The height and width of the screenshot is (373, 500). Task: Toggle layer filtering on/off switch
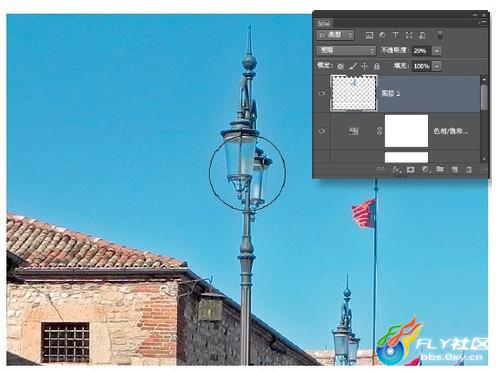tap(440, 35)
